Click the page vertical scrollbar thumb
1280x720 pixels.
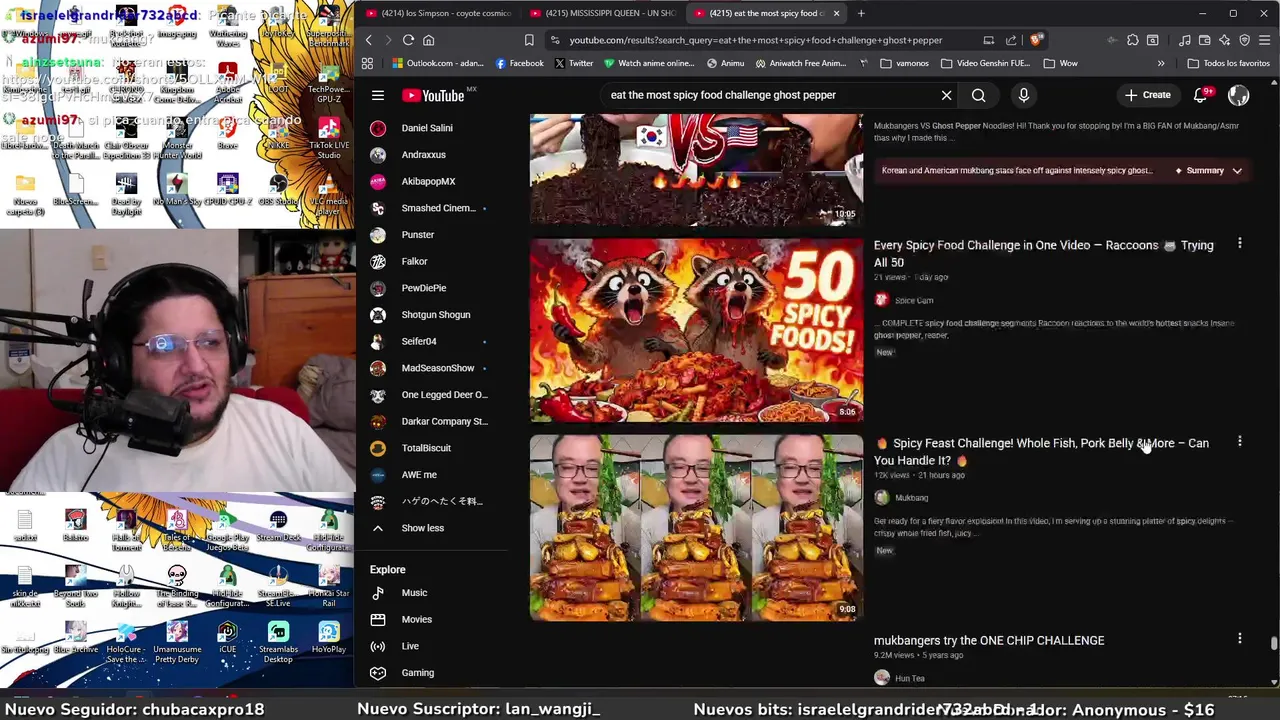tap(1273, 643)
